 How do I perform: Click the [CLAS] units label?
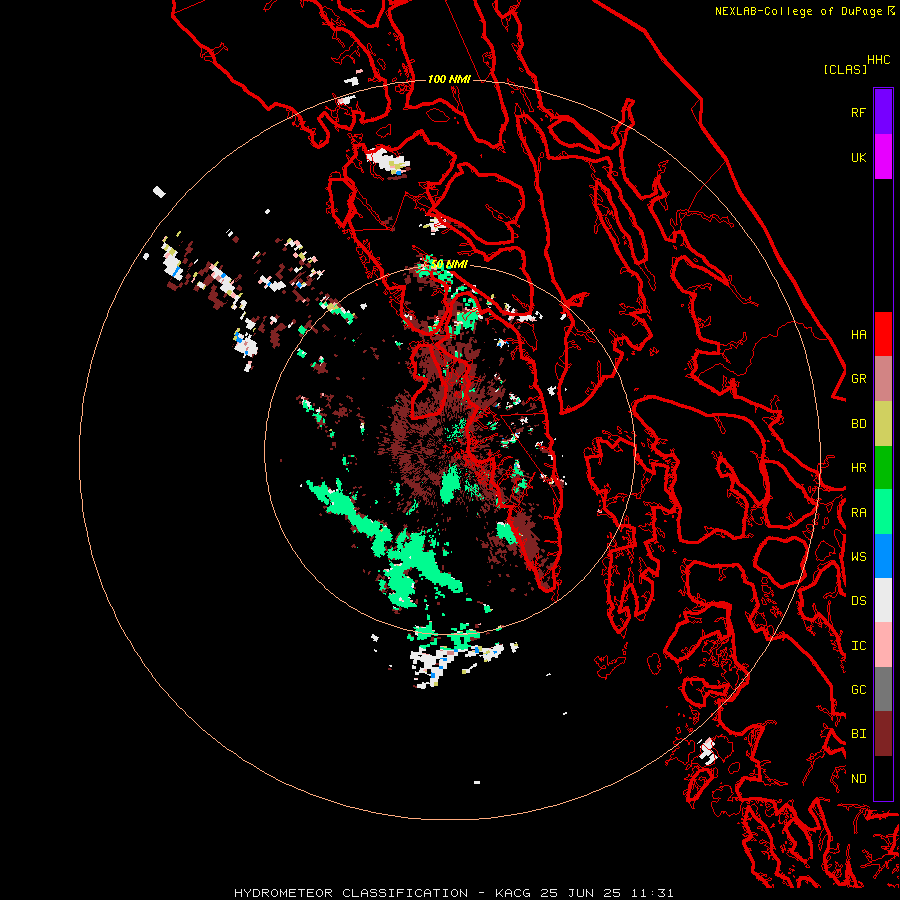point(845,69)
